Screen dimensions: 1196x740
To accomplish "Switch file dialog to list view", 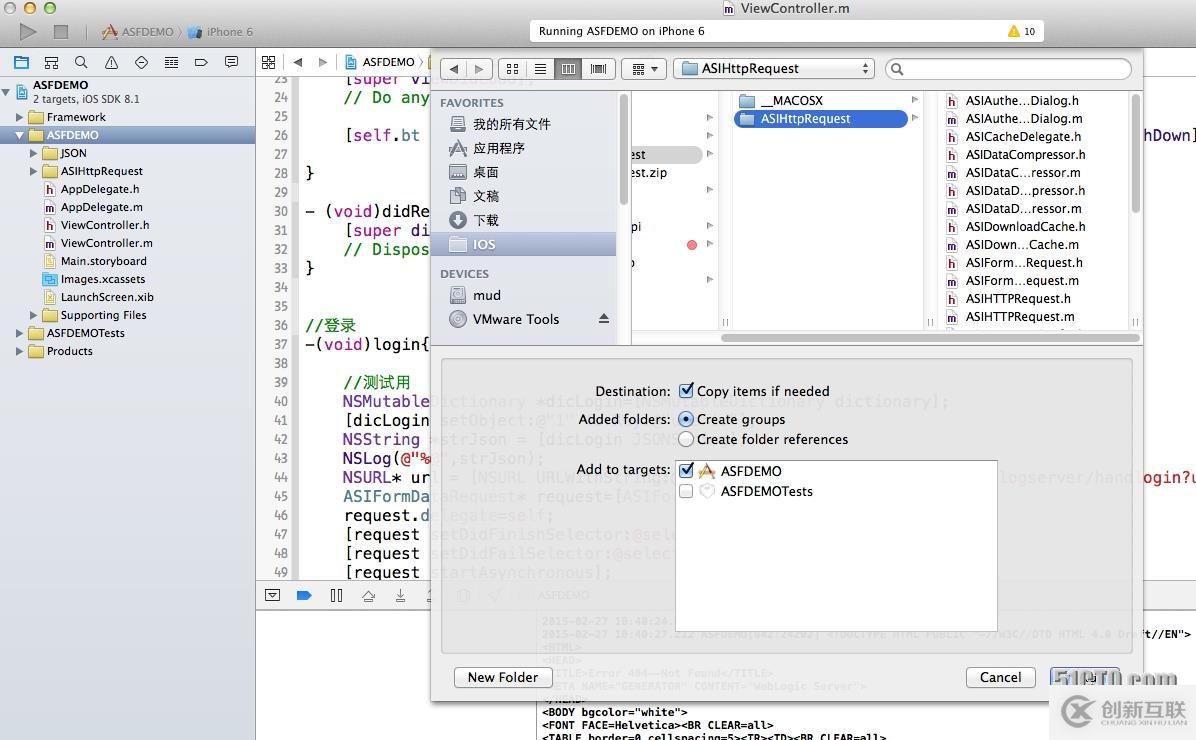I will pos(540,69).
